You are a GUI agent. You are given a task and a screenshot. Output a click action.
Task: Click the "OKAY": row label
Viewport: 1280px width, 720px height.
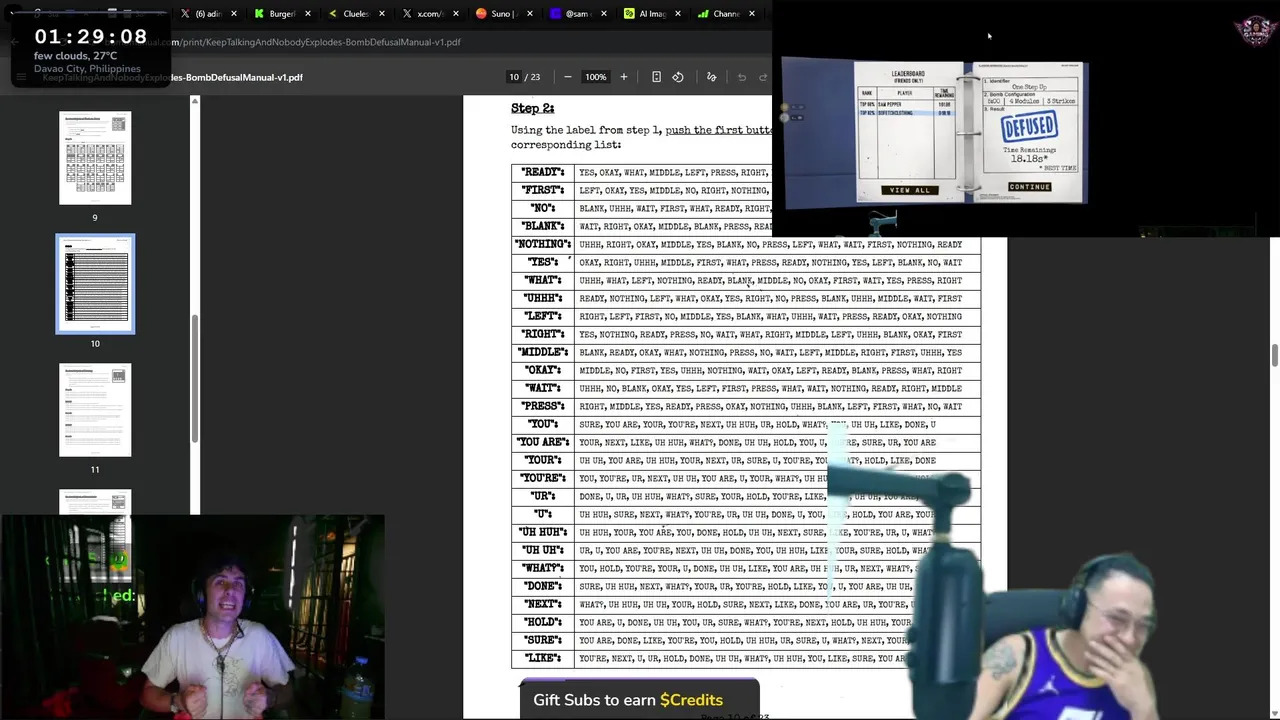click(543, 370)
